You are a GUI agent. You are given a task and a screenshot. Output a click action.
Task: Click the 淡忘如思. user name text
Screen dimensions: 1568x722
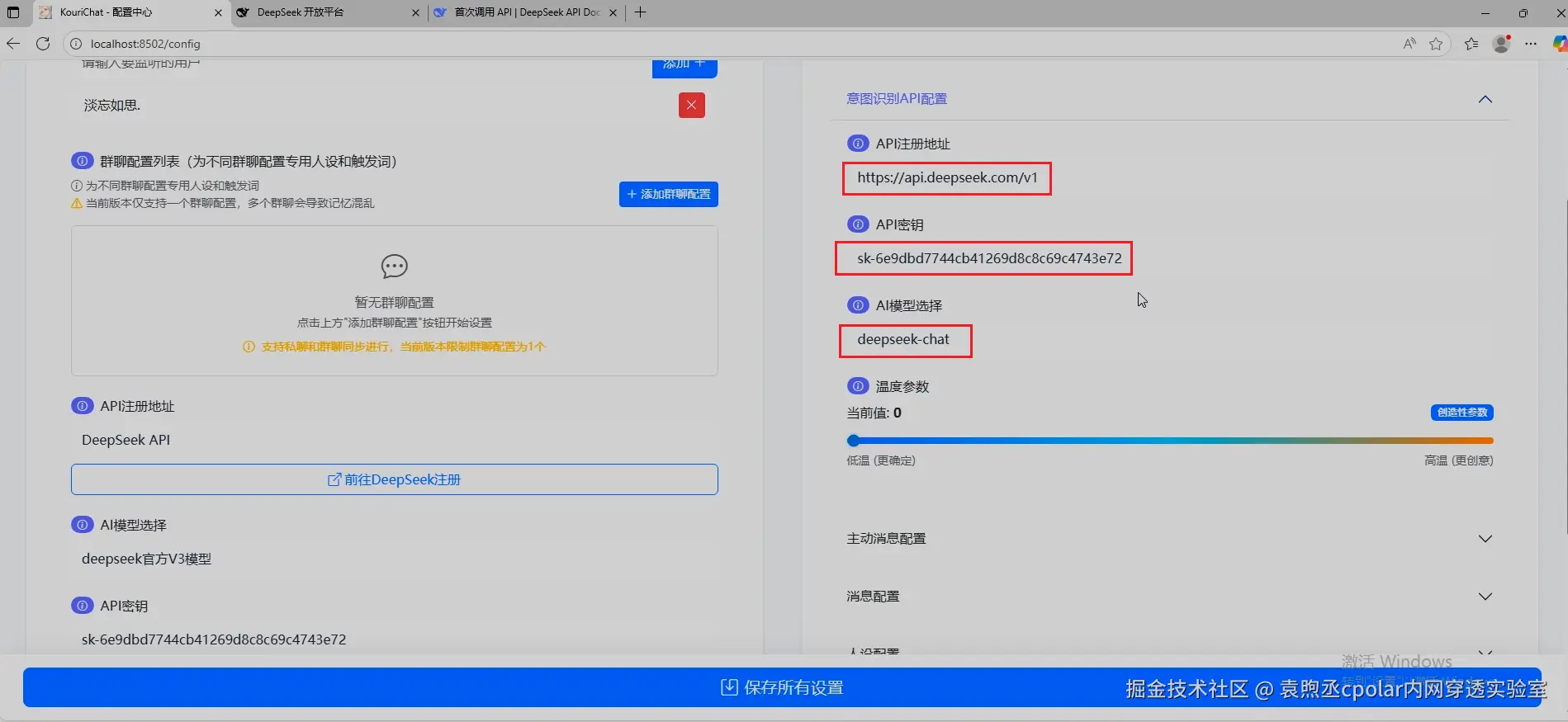[x=111, y=105]
